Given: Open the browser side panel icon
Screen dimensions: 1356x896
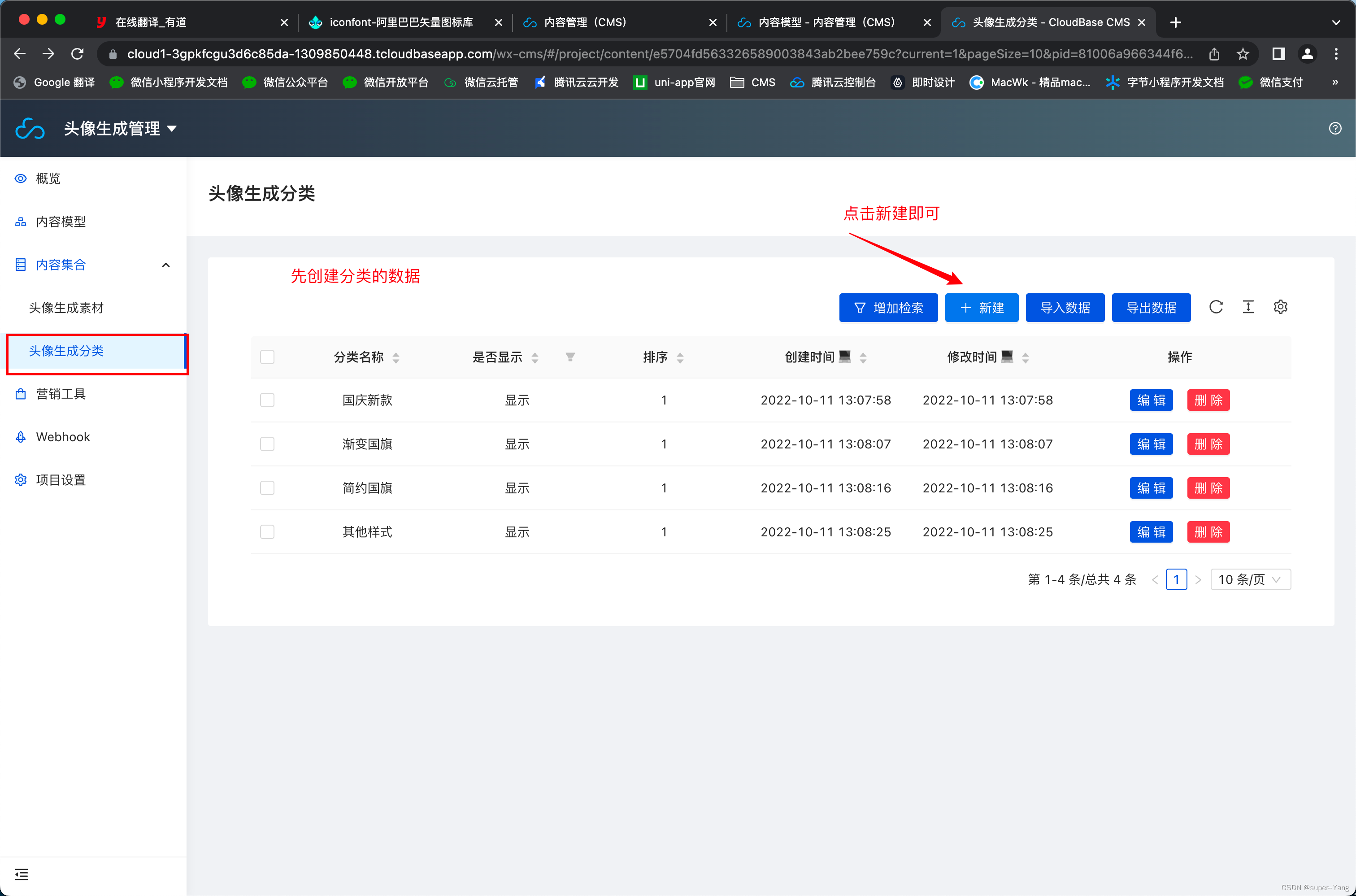Looking at the screenshot, I should coord(1279,54).
